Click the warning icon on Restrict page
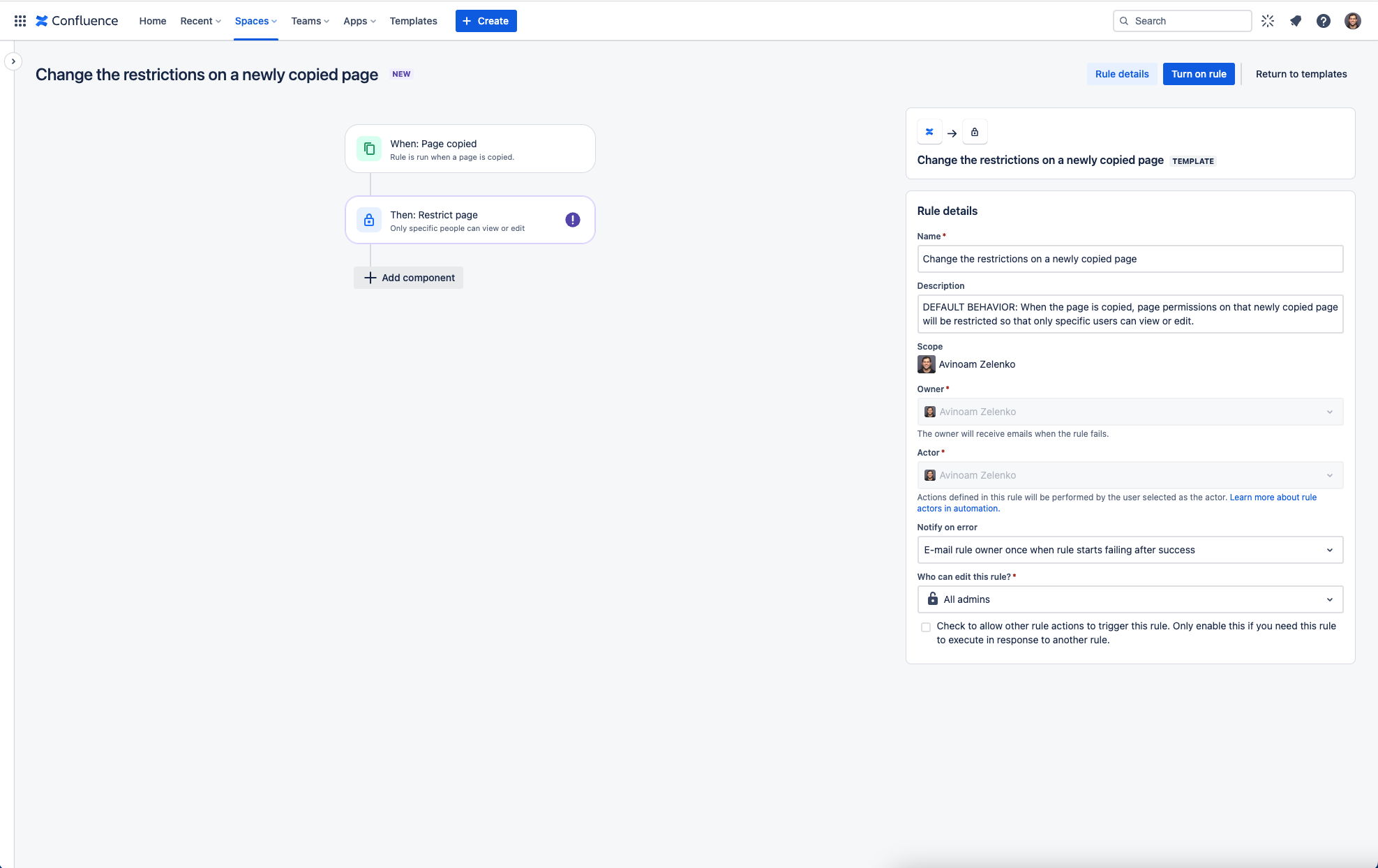This screenshot has width=1378, height=868. pyautogui.click(x=573, y=220)
